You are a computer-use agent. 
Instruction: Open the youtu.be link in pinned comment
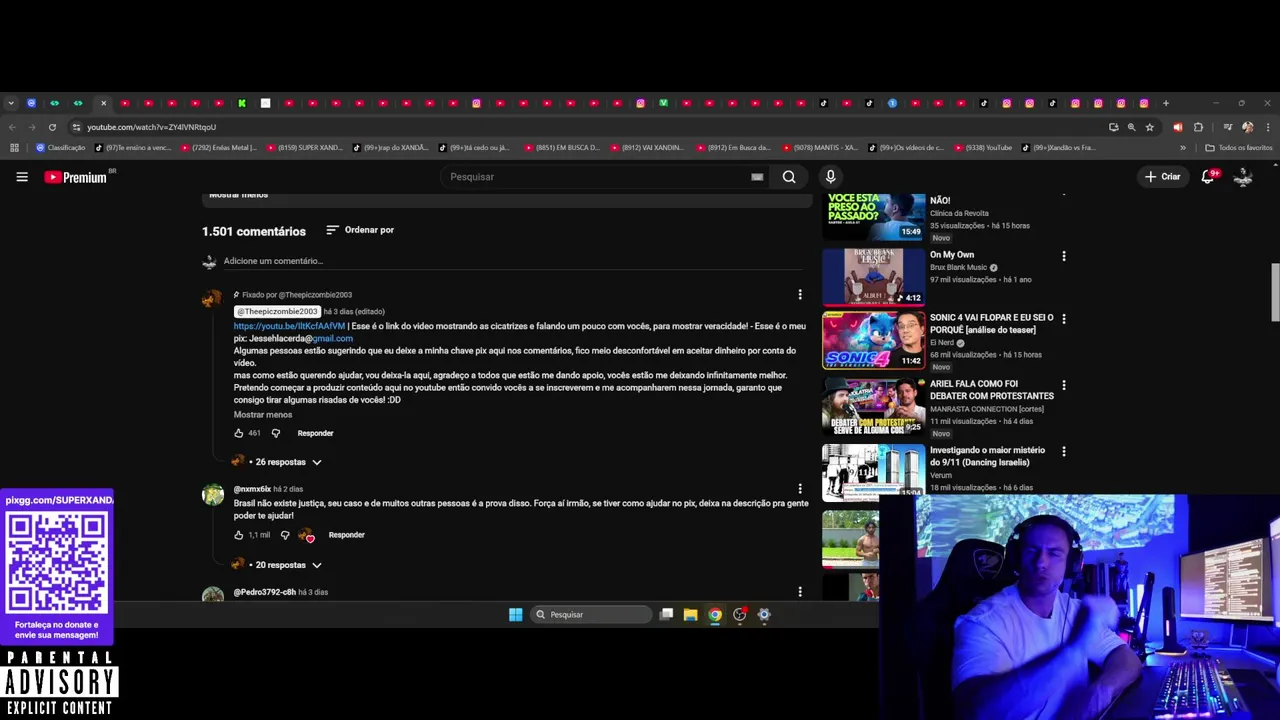click(289, 326)
